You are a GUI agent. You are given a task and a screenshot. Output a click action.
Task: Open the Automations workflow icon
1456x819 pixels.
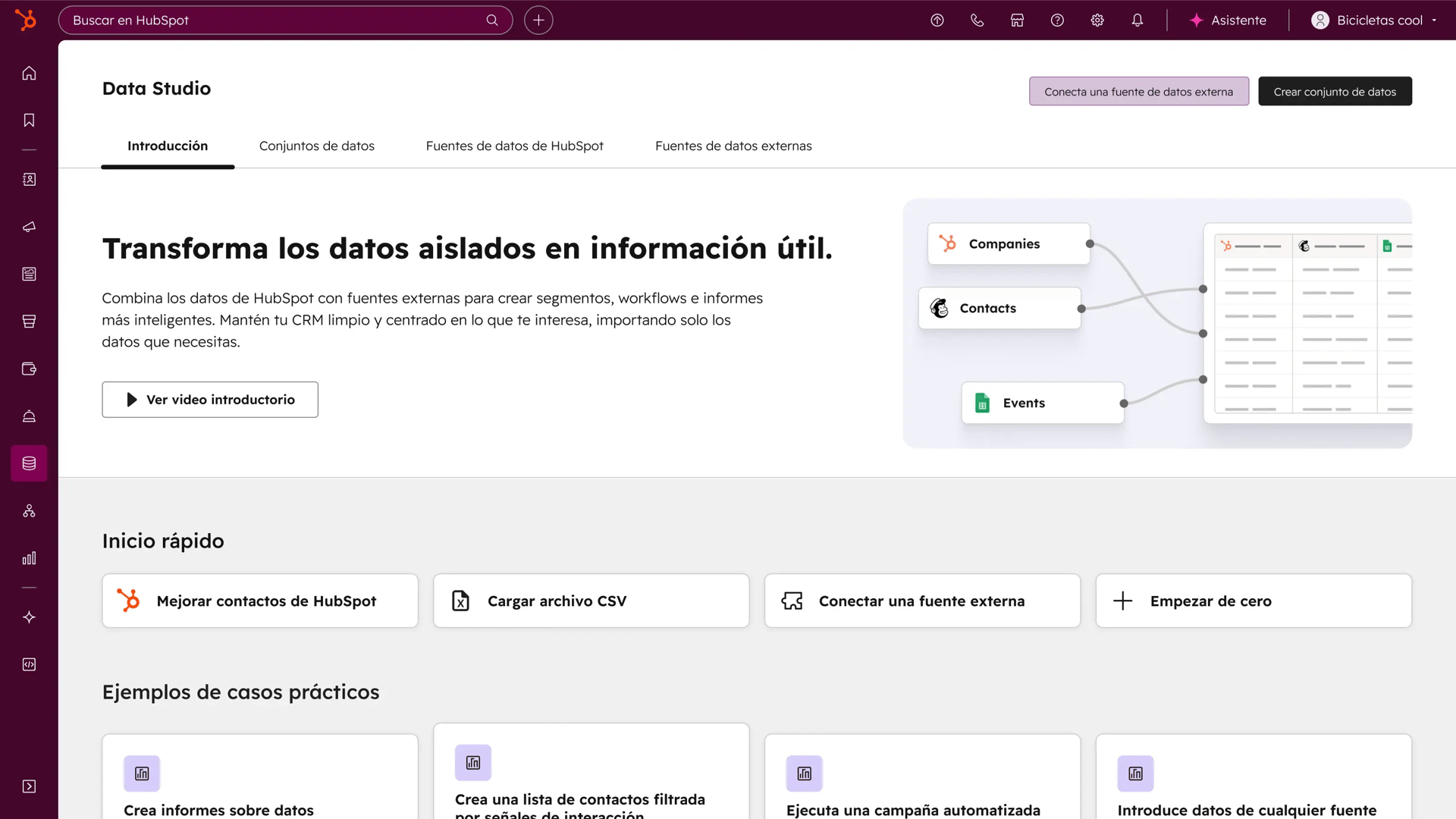pyautogui.click(x=29, y=510)
